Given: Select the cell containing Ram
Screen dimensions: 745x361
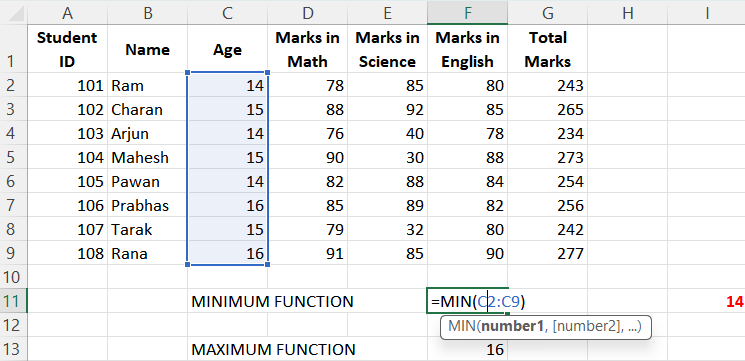Looking at the screenshot, I should tap(148, 86).
